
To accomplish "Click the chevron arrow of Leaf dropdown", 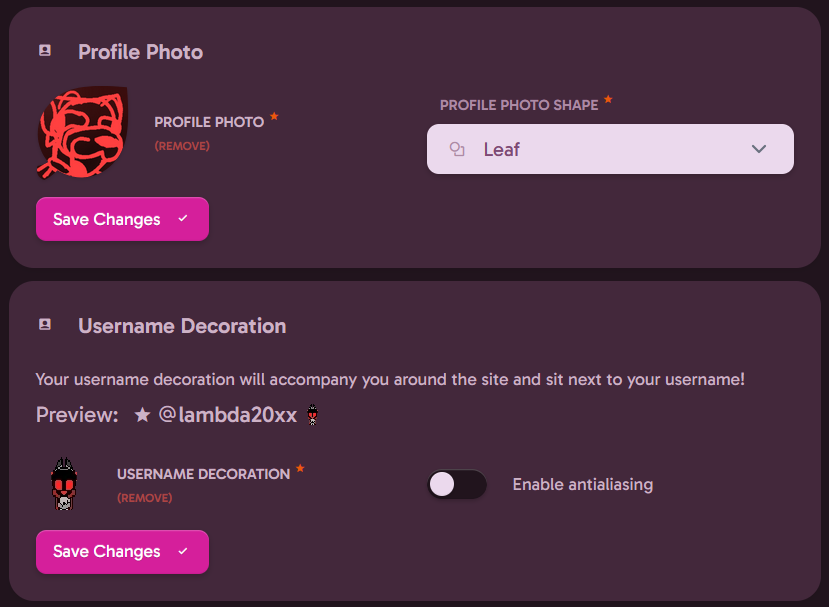I will tap(759, 149).
